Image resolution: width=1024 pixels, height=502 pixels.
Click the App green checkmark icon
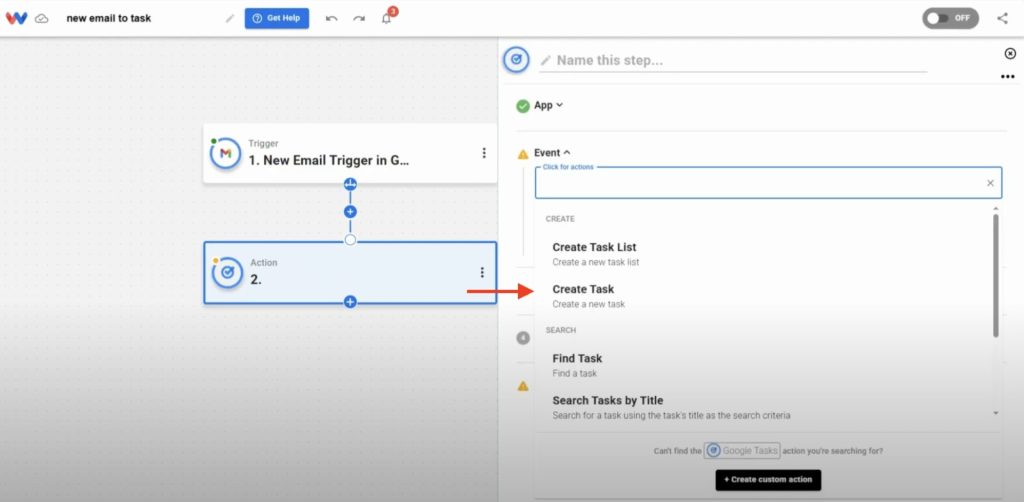(523, 106)
